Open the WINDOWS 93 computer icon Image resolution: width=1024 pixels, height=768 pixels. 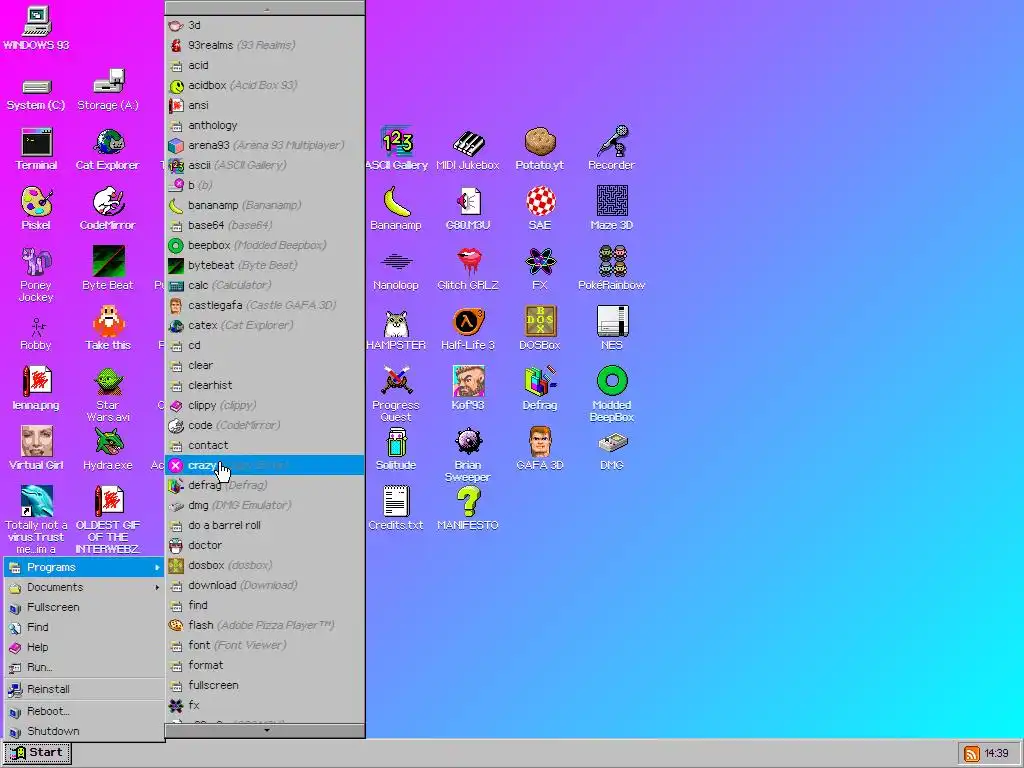tap(36, 28)
